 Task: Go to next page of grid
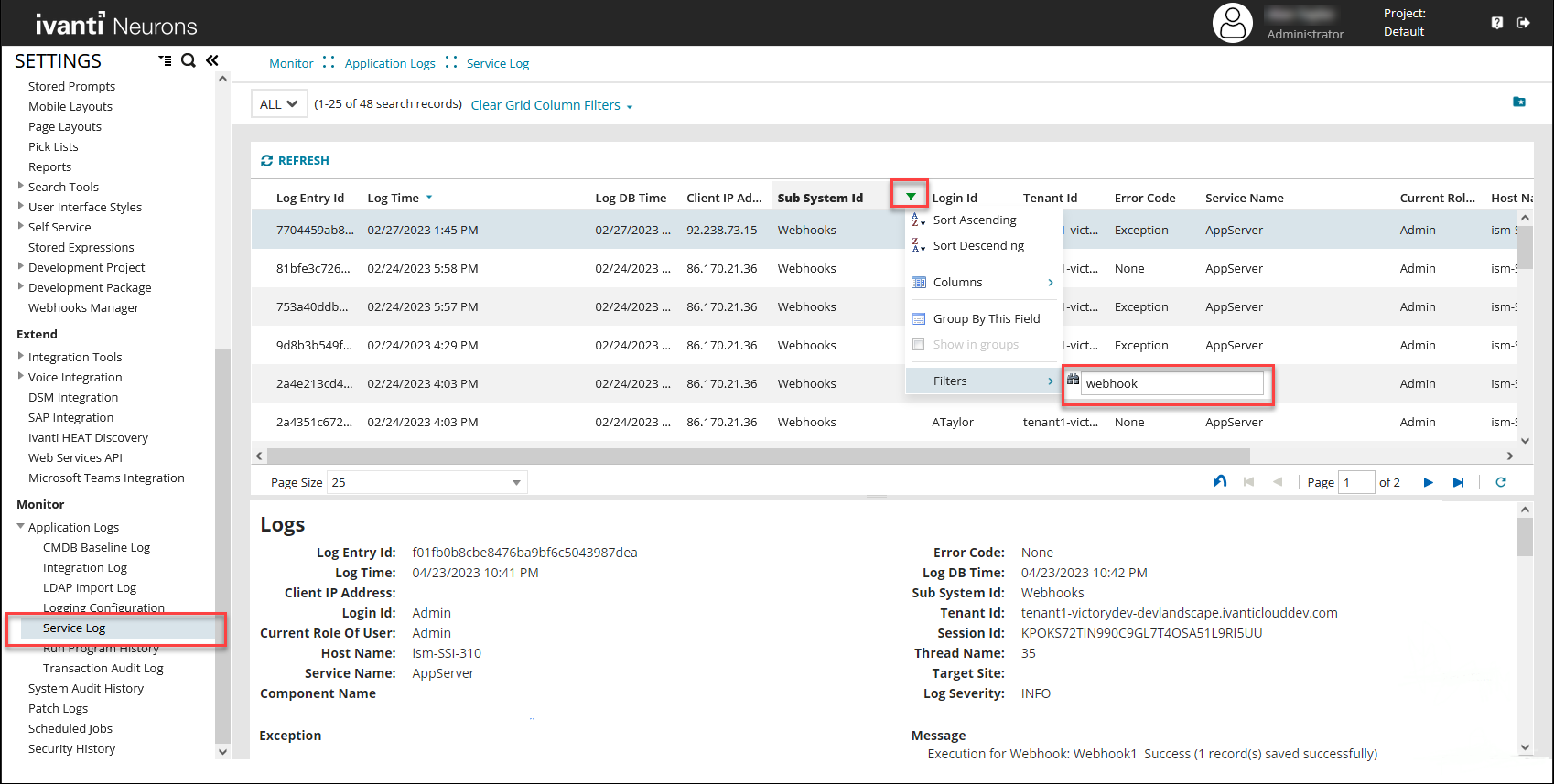click(1428, 482)
